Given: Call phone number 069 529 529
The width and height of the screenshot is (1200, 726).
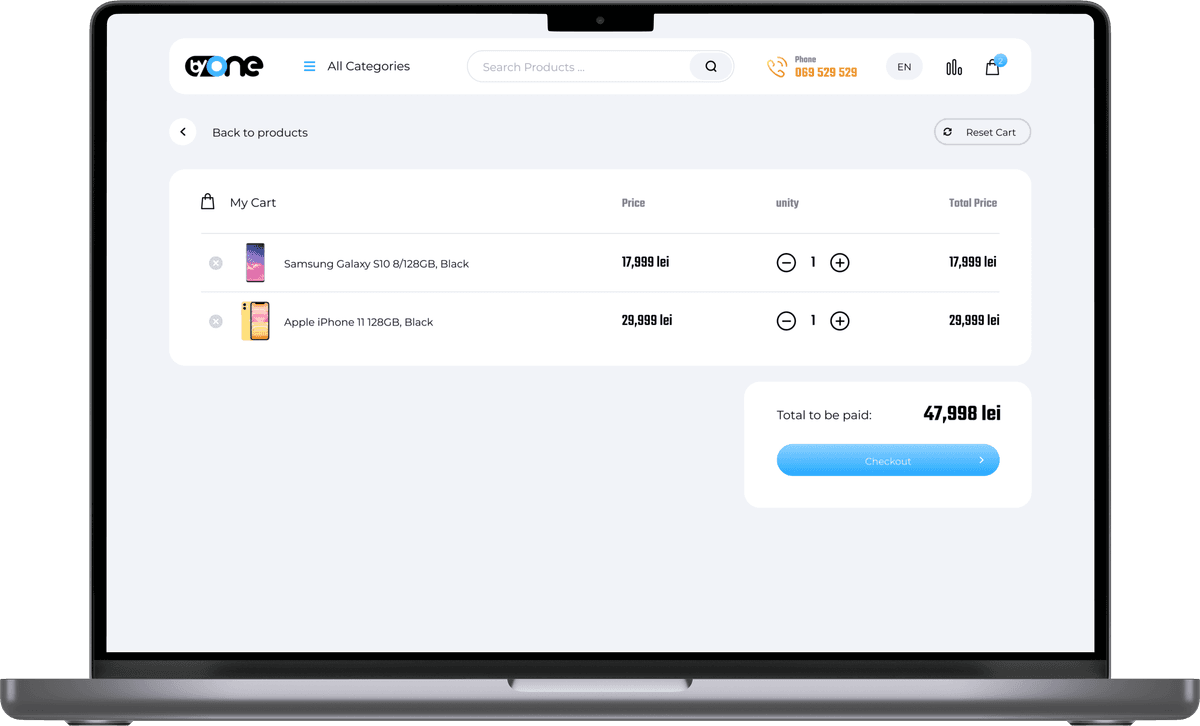Looking at the screenshot, I should tap(826, 72).
